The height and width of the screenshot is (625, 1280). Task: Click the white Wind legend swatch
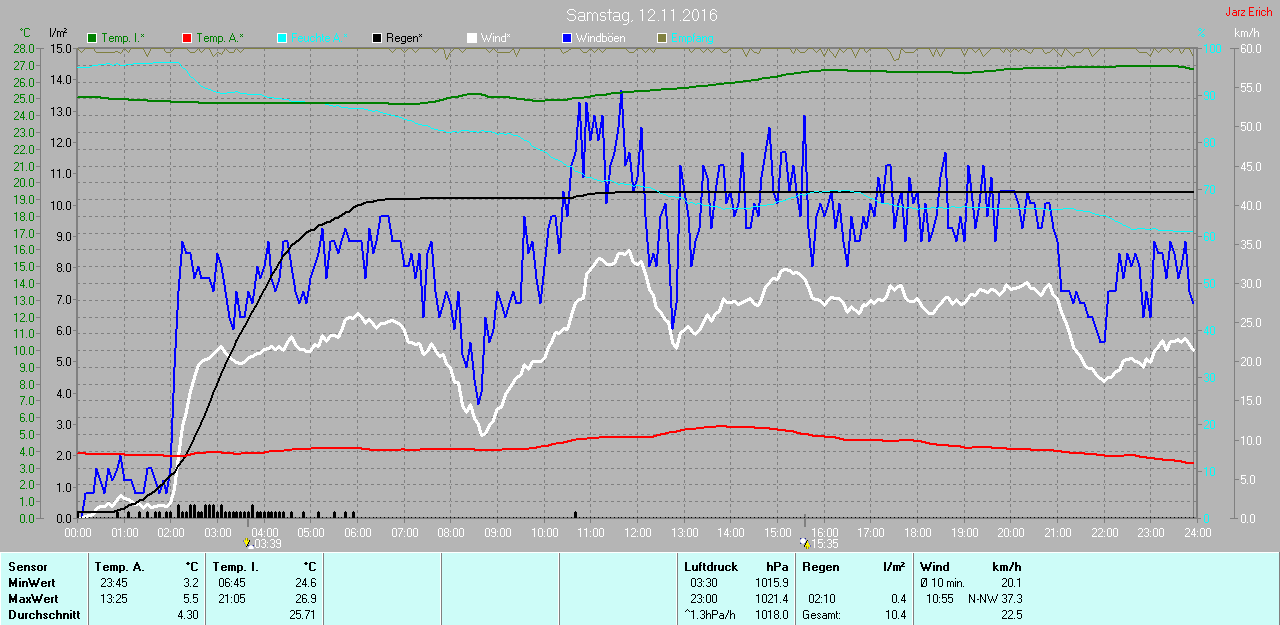[471, 38]
